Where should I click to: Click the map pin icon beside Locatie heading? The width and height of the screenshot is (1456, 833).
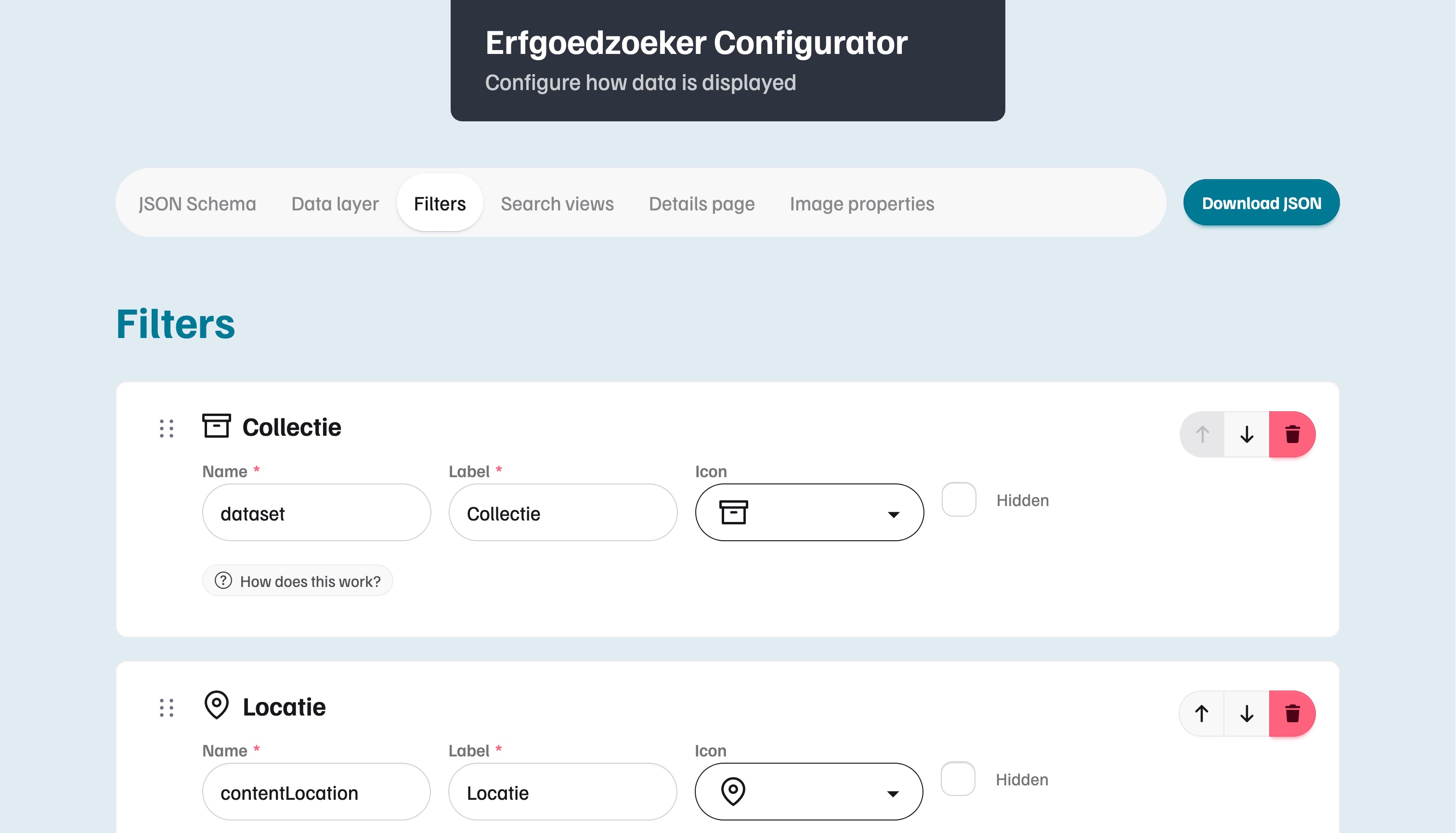[x=216, y=705]
